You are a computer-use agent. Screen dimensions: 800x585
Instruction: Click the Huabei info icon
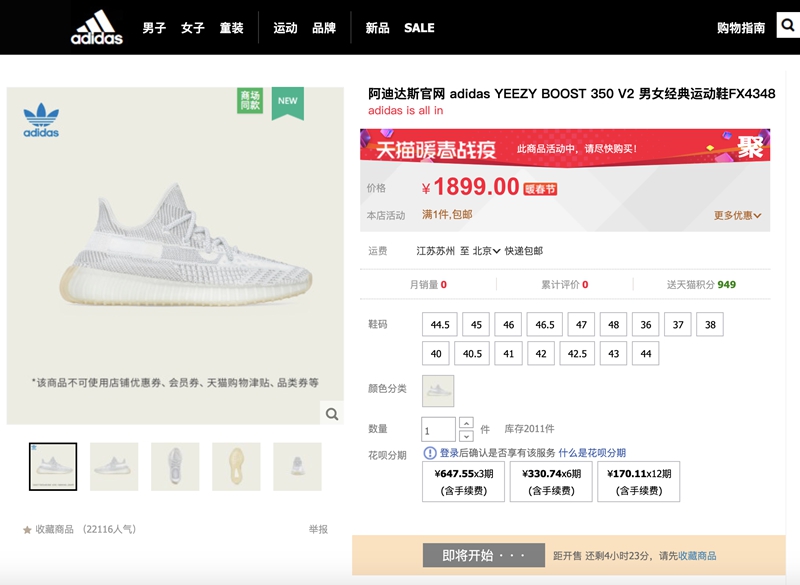point(430,453)
